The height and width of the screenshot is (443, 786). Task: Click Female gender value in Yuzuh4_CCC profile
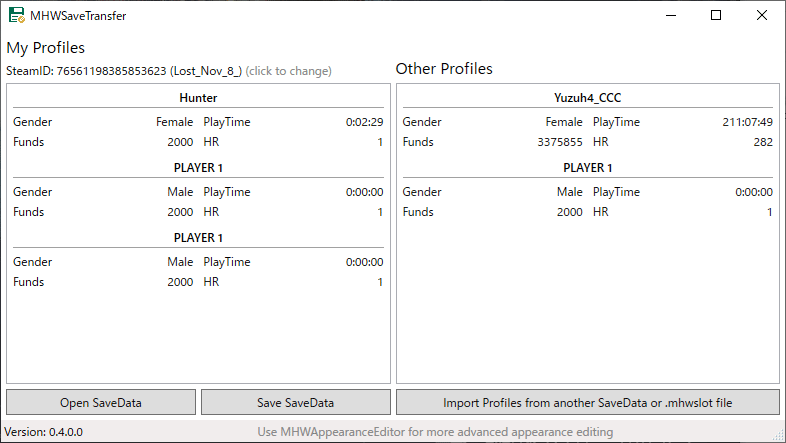pyautogui.click(x=564, y=122)
